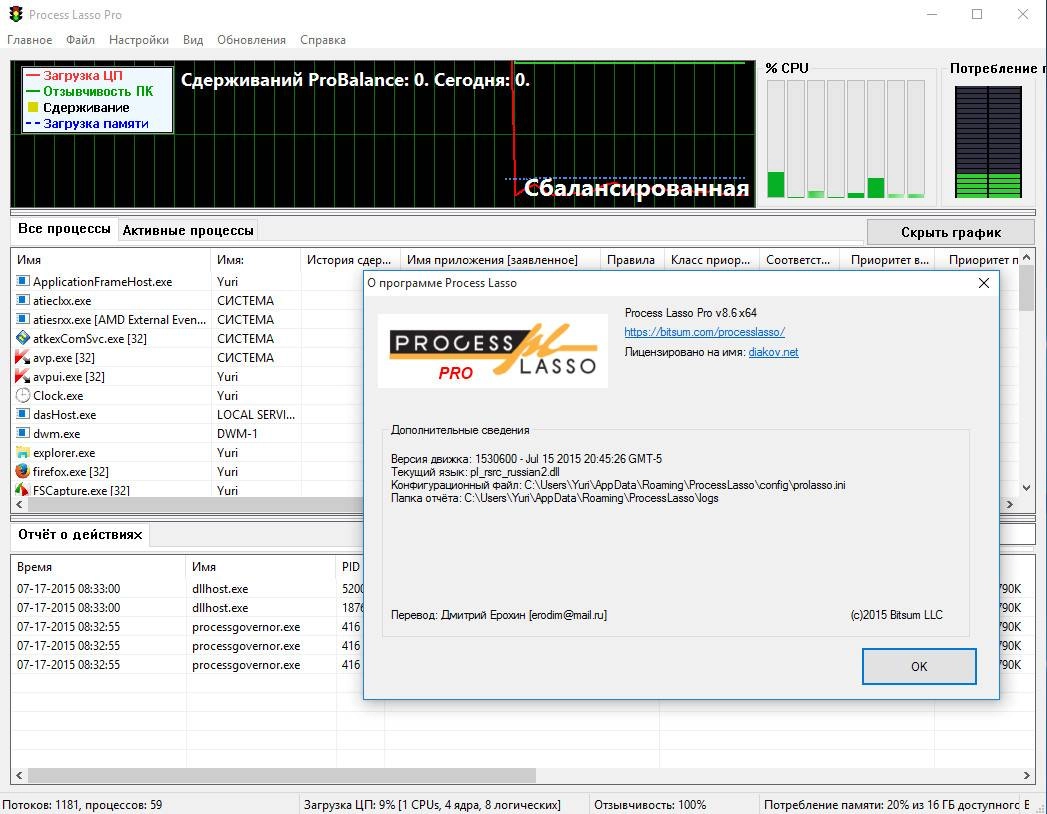Select the Kaspersky avp.exe icon

point(23,357)
